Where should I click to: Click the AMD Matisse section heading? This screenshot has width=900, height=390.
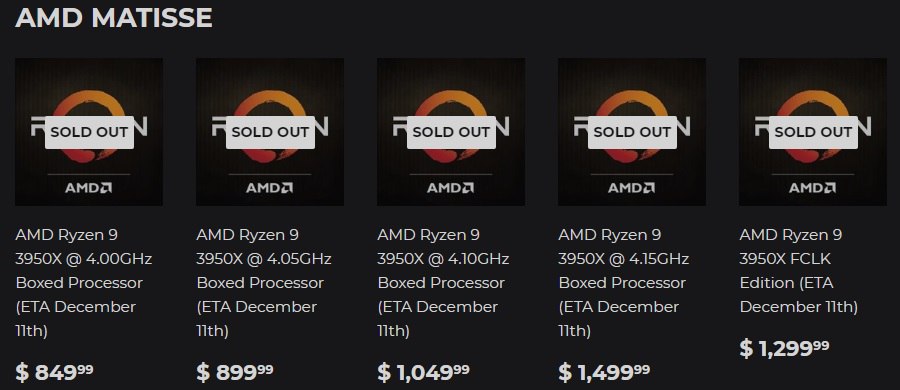tap(114, 17)
